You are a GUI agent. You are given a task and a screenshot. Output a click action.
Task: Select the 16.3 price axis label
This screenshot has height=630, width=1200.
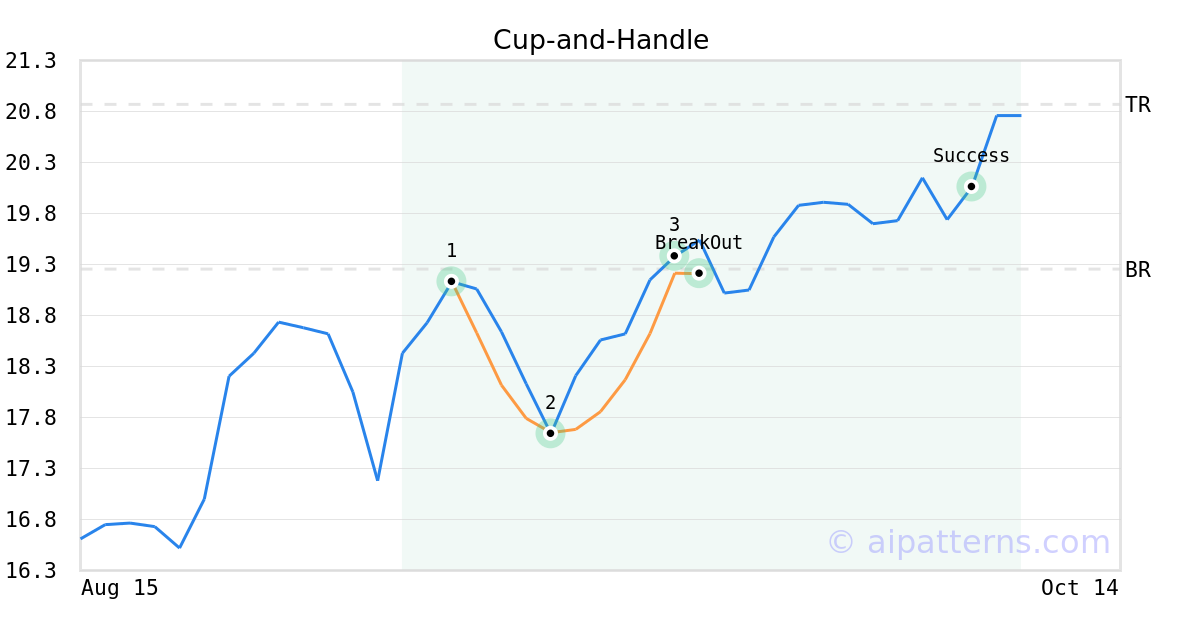(31, 571)
